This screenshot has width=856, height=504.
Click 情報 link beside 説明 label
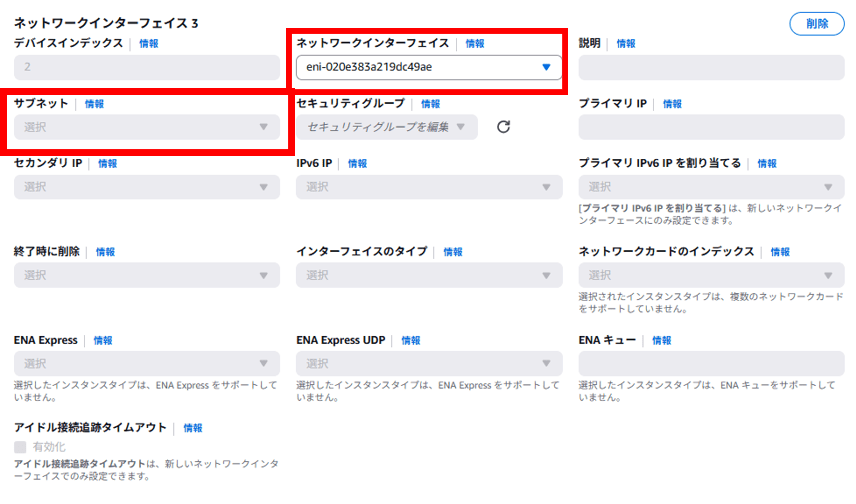[x=626, y=44]
